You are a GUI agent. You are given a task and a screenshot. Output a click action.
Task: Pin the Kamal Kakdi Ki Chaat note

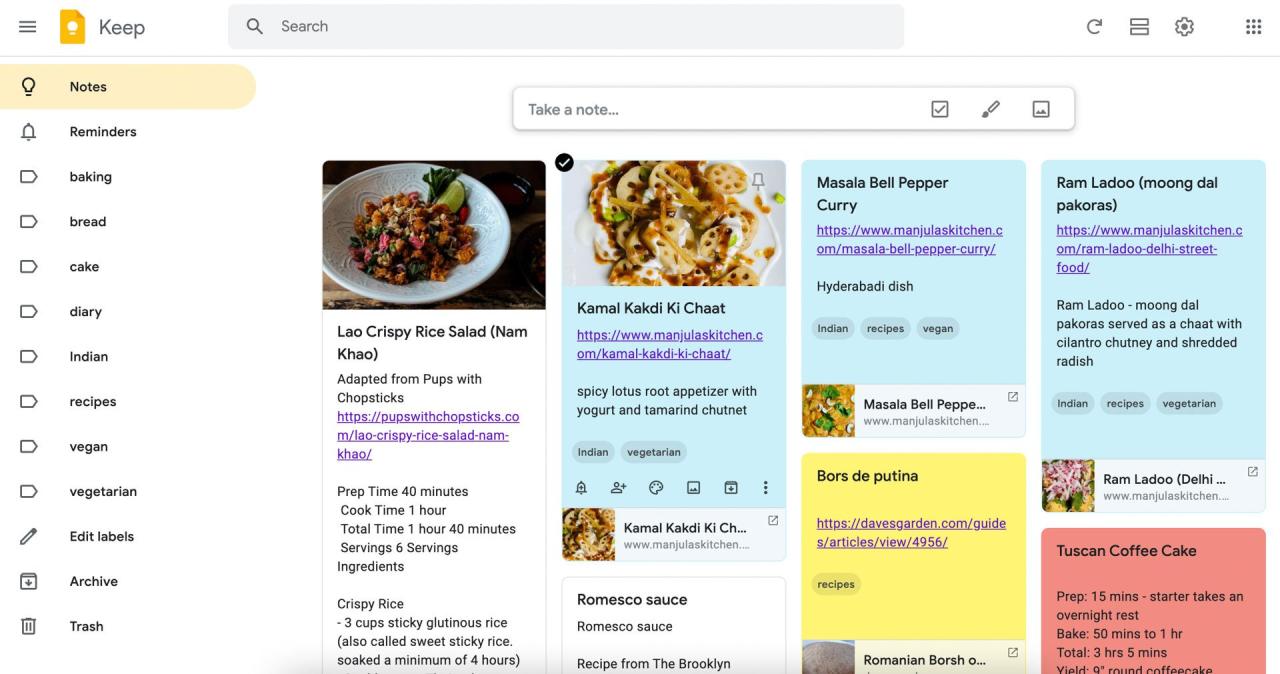(x=758, y=180)
